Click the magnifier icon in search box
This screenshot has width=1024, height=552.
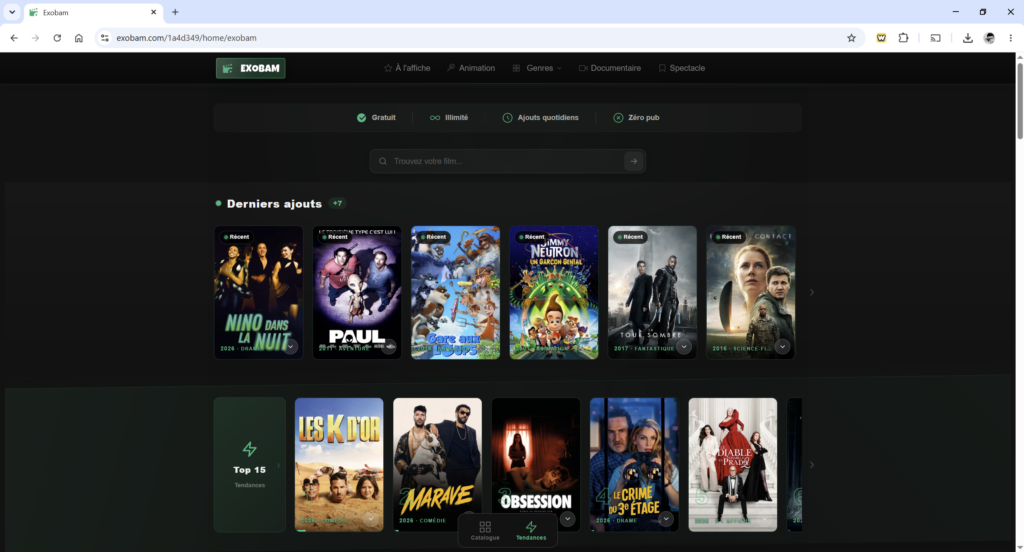point(383,161)
